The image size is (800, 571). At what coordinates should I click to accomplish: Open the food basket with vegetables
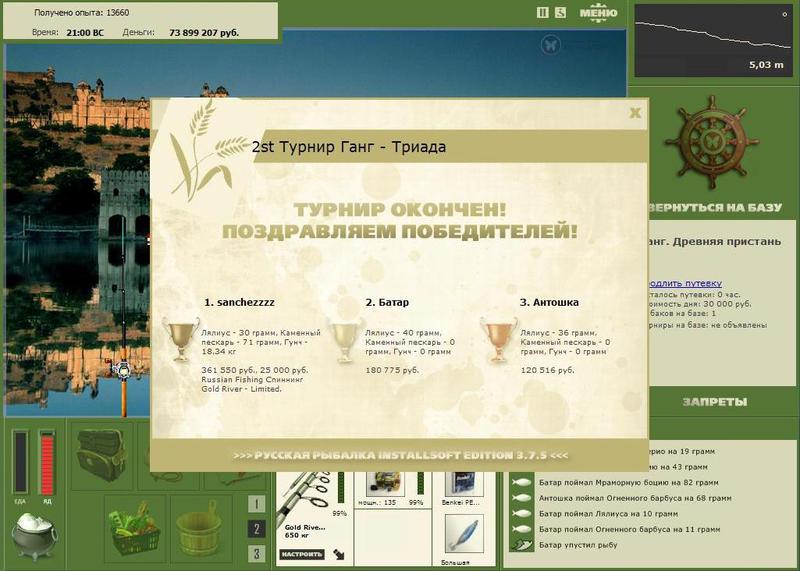135,528
